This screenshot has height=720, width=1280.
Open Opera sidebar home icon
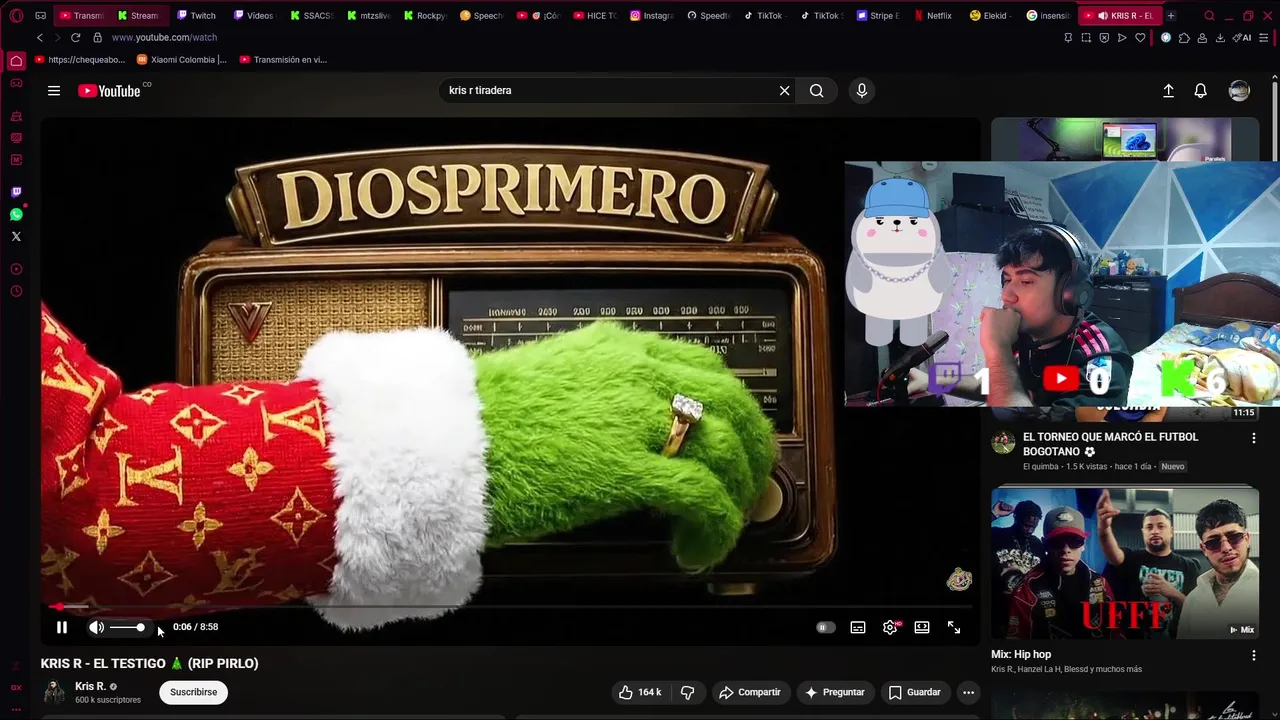click(x=16, y=61)
